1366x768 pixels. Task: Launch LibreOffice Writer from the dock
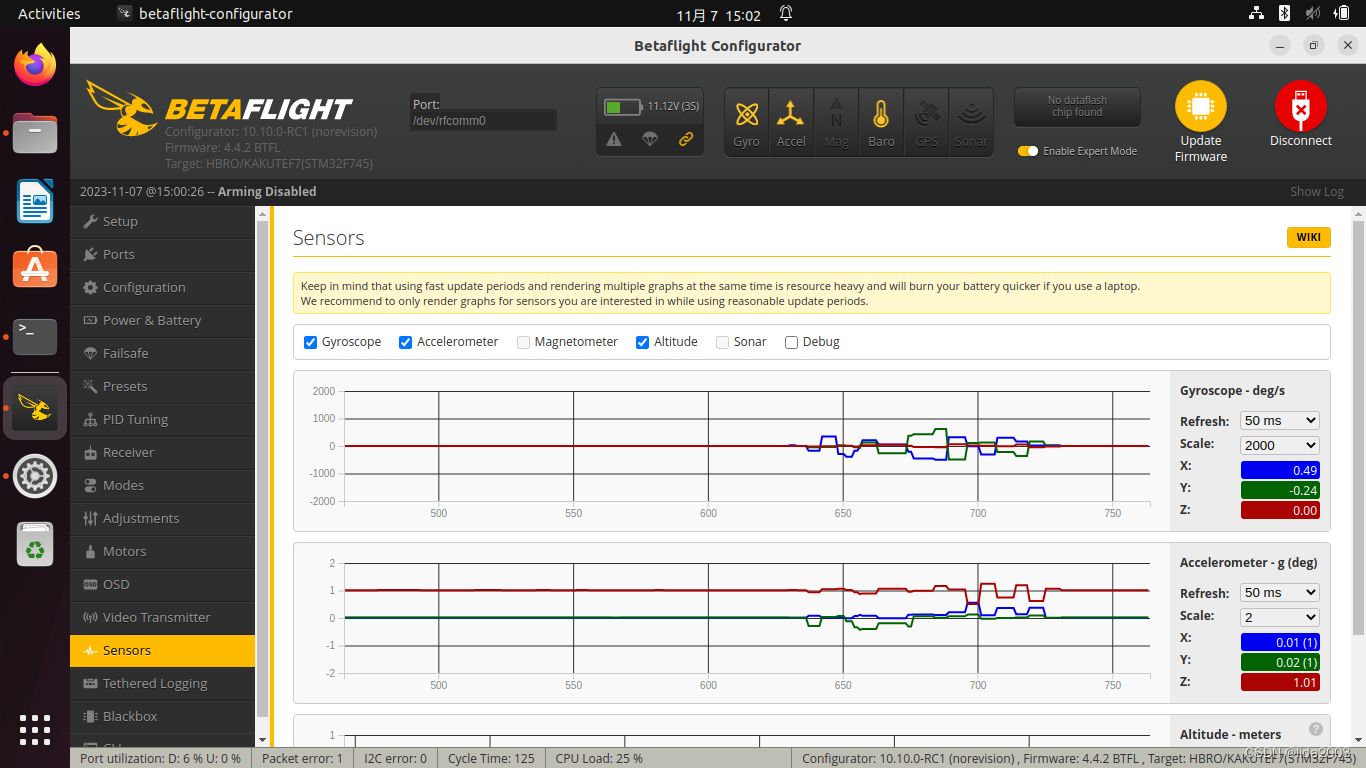[x=35, y=201]
